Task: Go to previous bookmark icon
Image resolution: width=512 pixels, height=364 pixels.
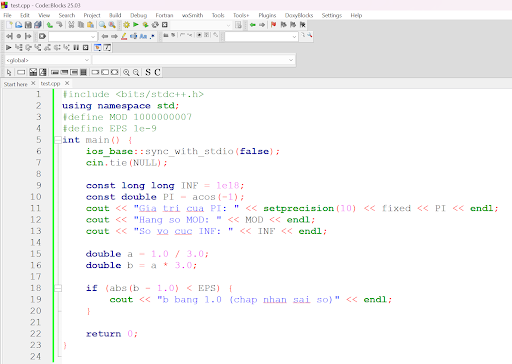Action: (283, 25)
